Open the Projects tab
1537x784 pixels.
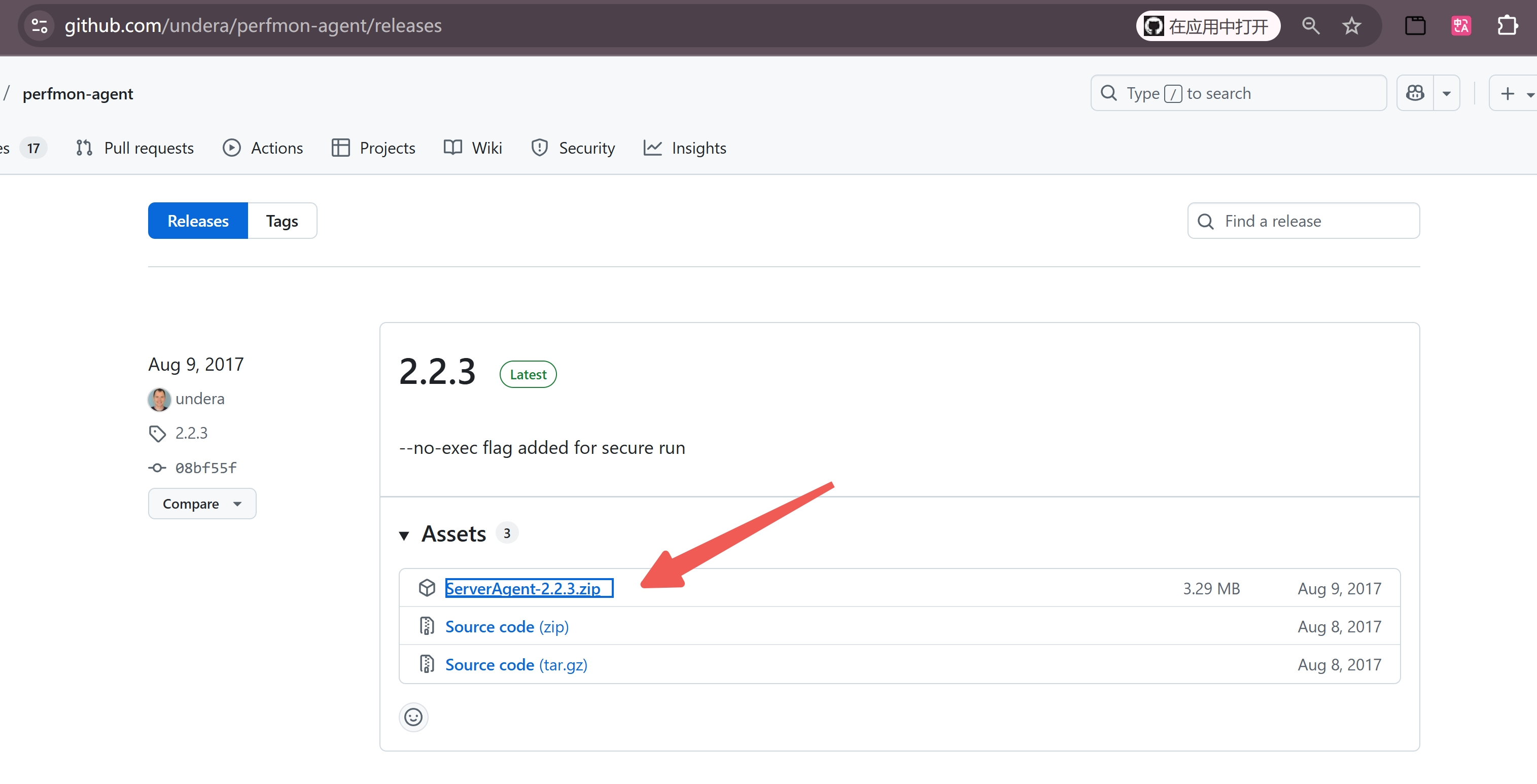[x=373, y=148]
